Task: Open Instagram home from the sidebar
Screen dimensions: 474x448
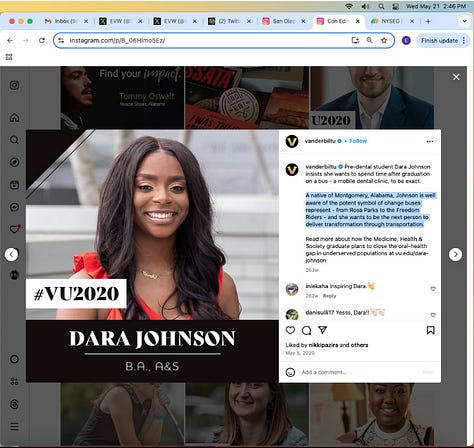Action: (x=14, y=117)
